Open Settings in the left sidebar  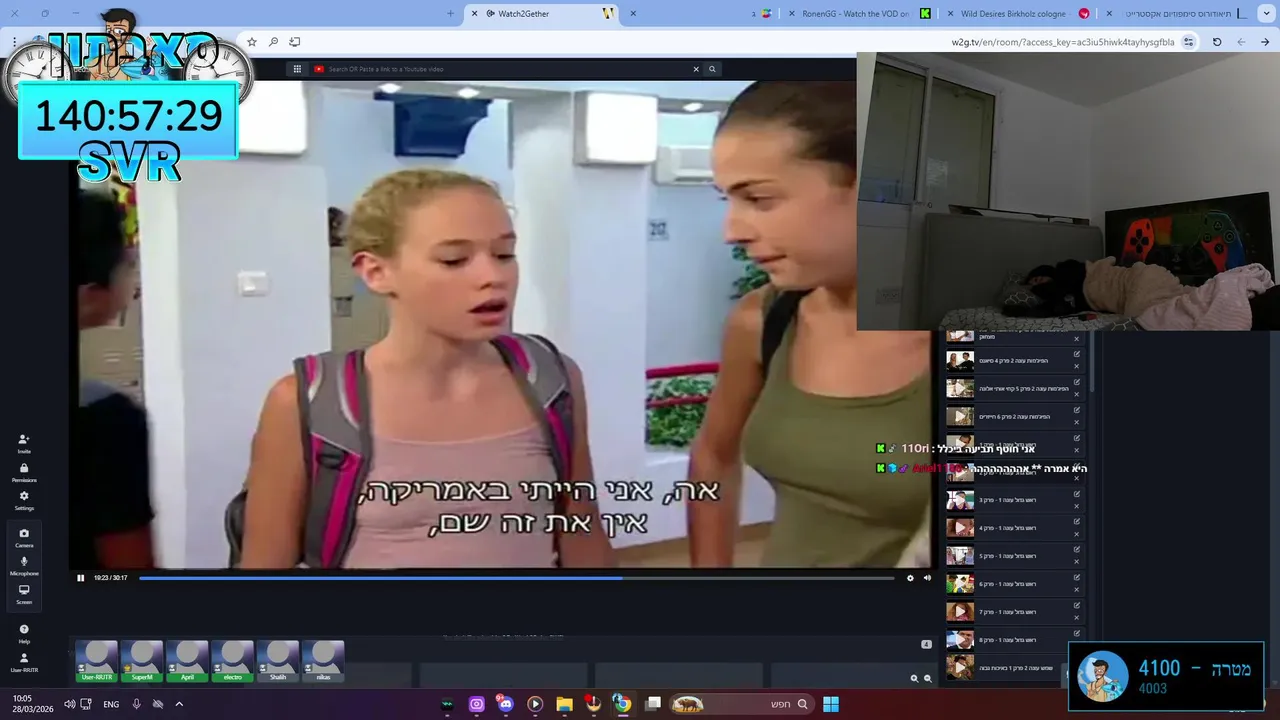[24, 501]
